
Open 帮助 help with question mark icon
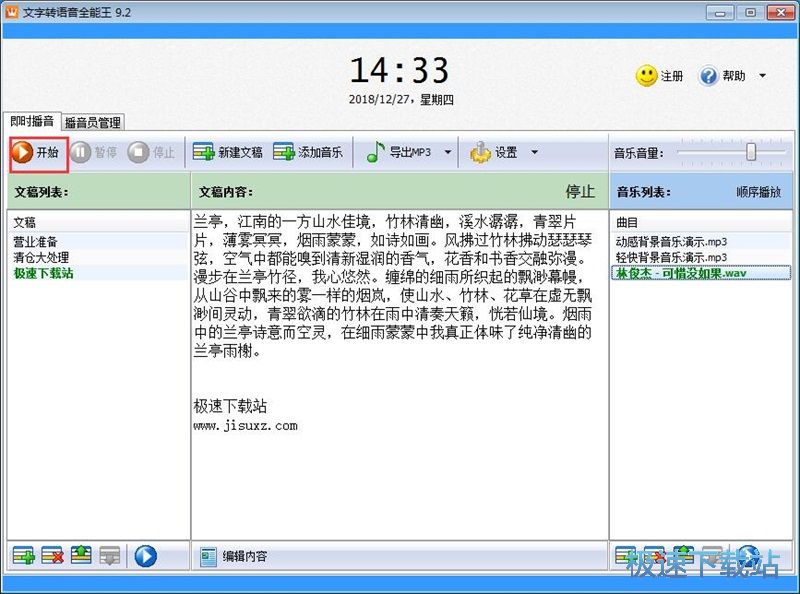pos(722,76)
